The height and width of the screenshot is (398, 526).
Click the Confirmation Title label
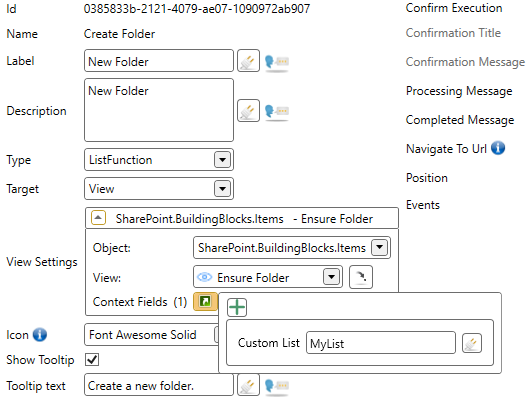point(453,33)
